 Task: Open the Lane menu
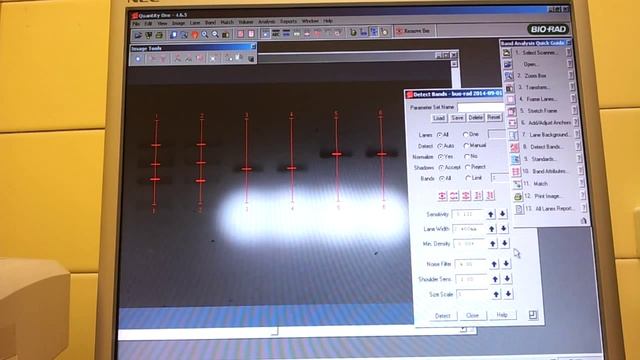[195, 23]
